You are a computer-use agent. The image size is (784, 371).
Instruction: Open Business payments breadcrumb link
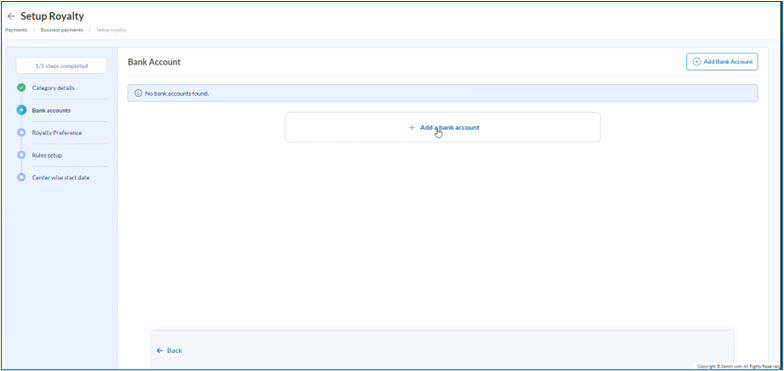[x=62, y=30]
